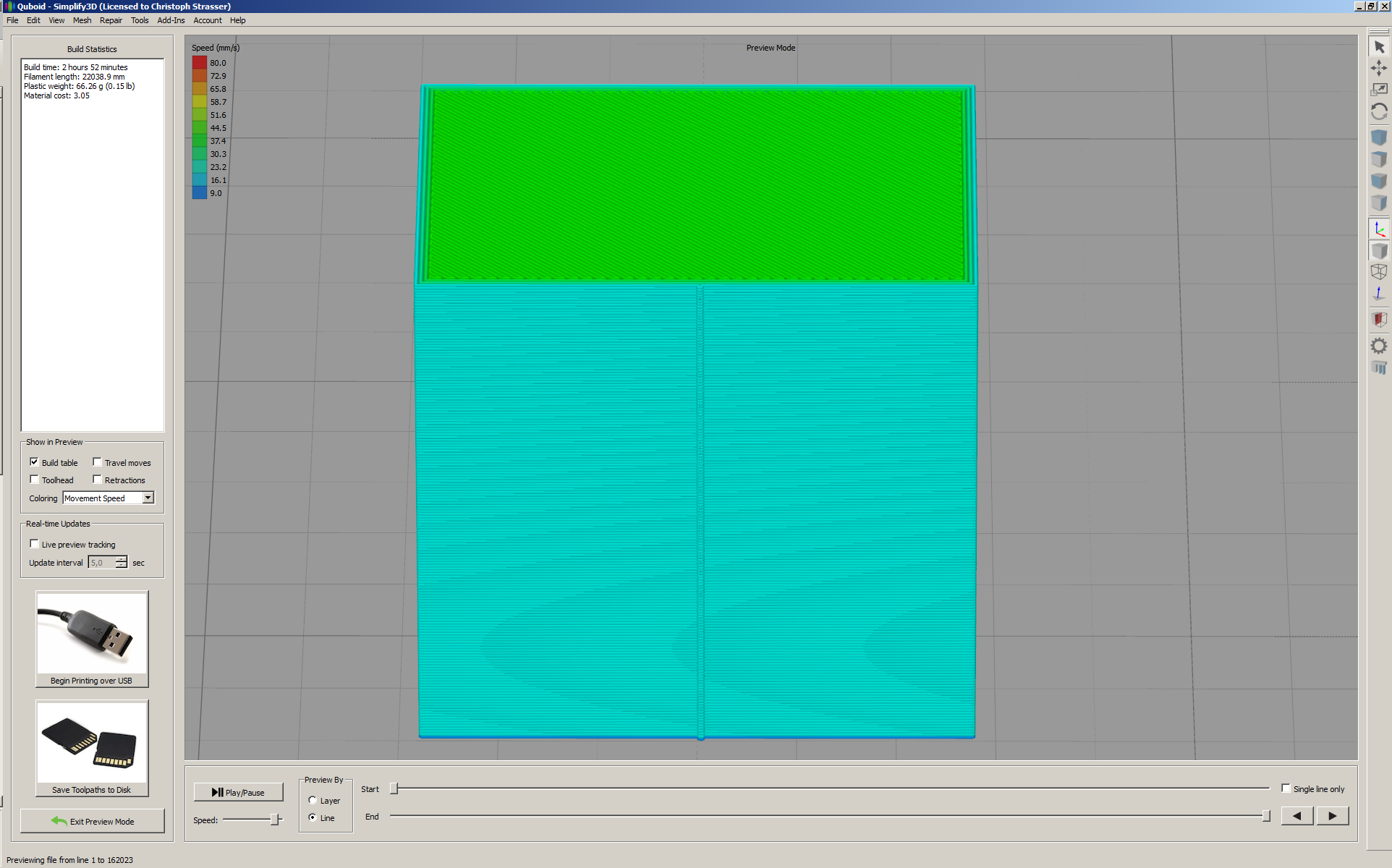Open the Add-Ins menu
1392x868 pixels.
[171, 20]
